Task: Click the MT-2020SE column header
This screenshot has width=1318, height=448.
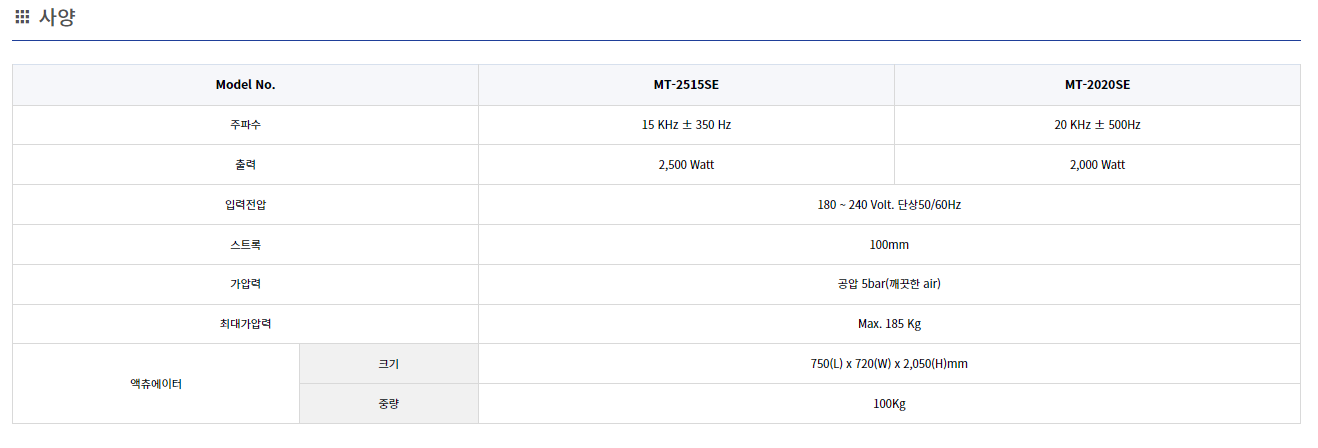Action: pyautogui.click(x=1097, y=85)
